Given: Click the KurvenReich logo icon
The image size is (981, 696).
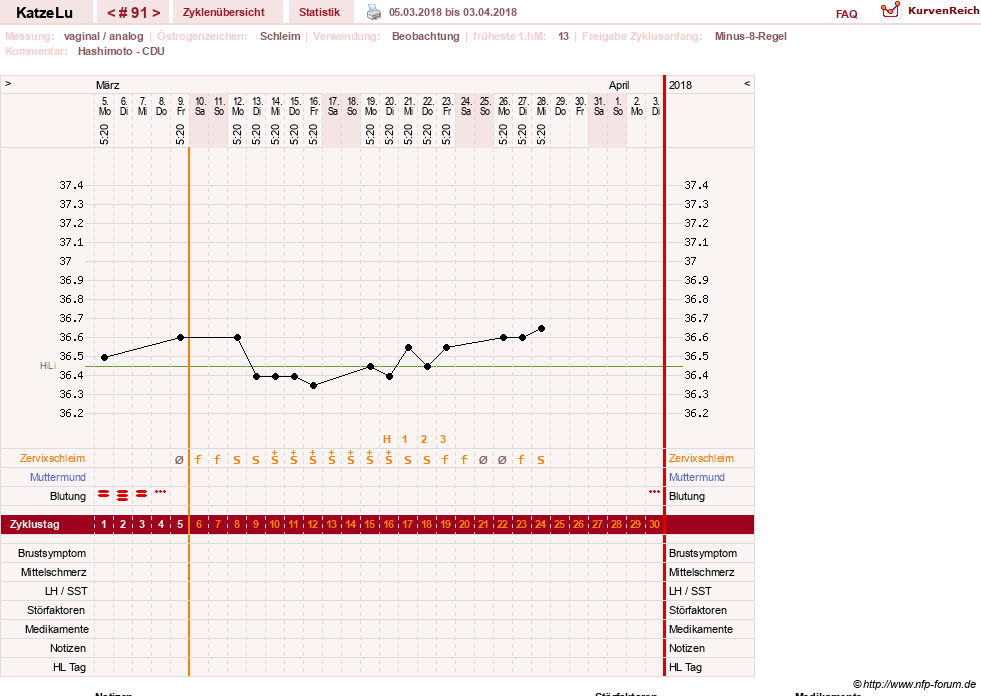Looking at the screenshot, I should [x=890, y=10].
